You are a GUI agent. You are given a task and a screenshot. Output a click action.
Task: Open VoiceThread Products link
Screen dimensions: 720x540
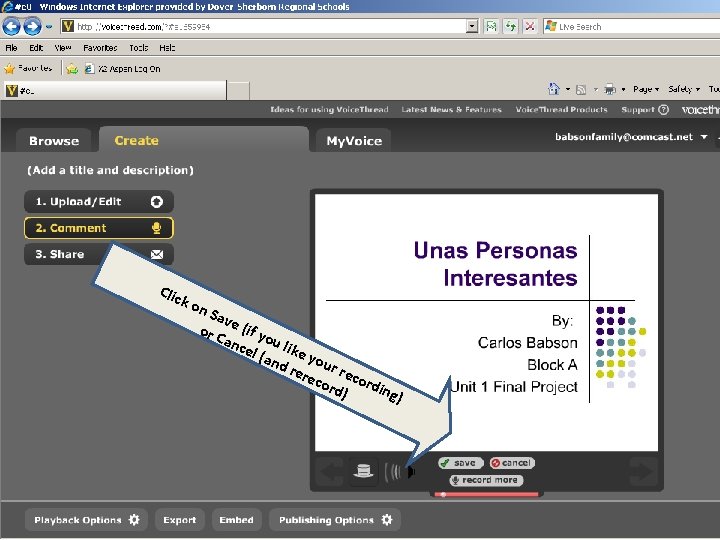pyautogui.click(x=561, y=109)
